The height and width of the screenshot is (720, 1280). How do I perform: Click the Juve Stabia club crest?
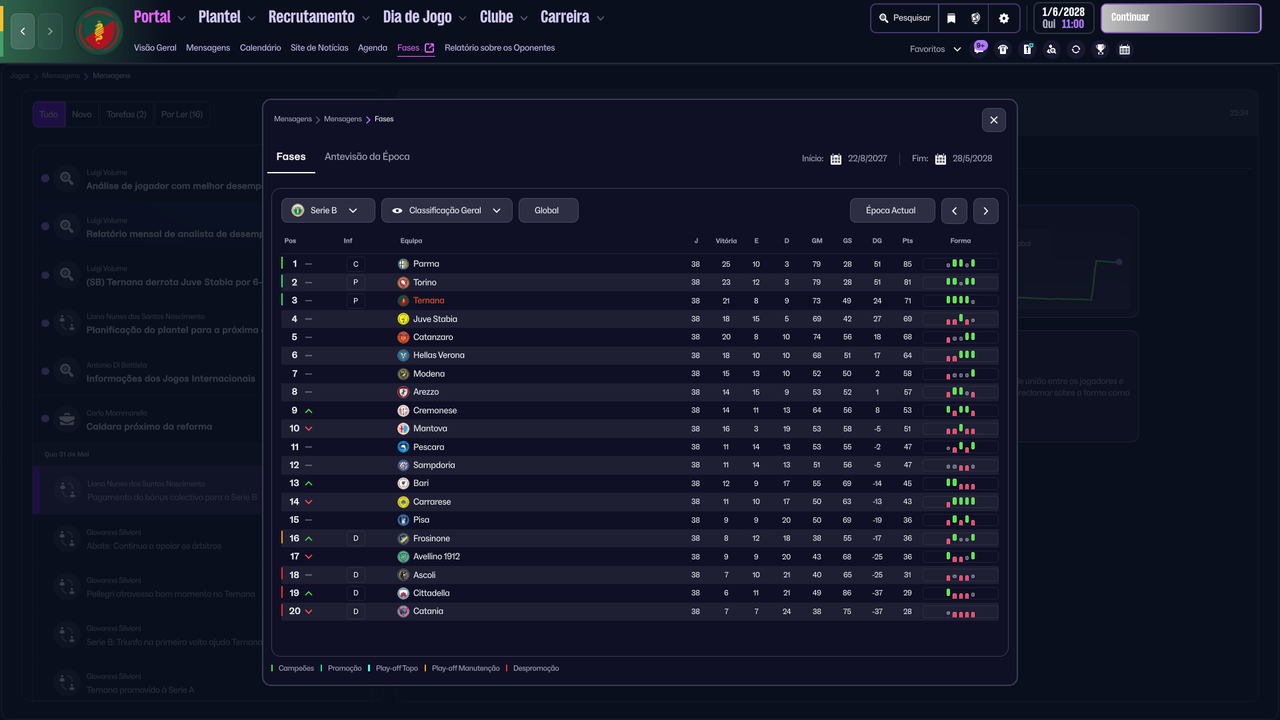click(x=403, y=319)
